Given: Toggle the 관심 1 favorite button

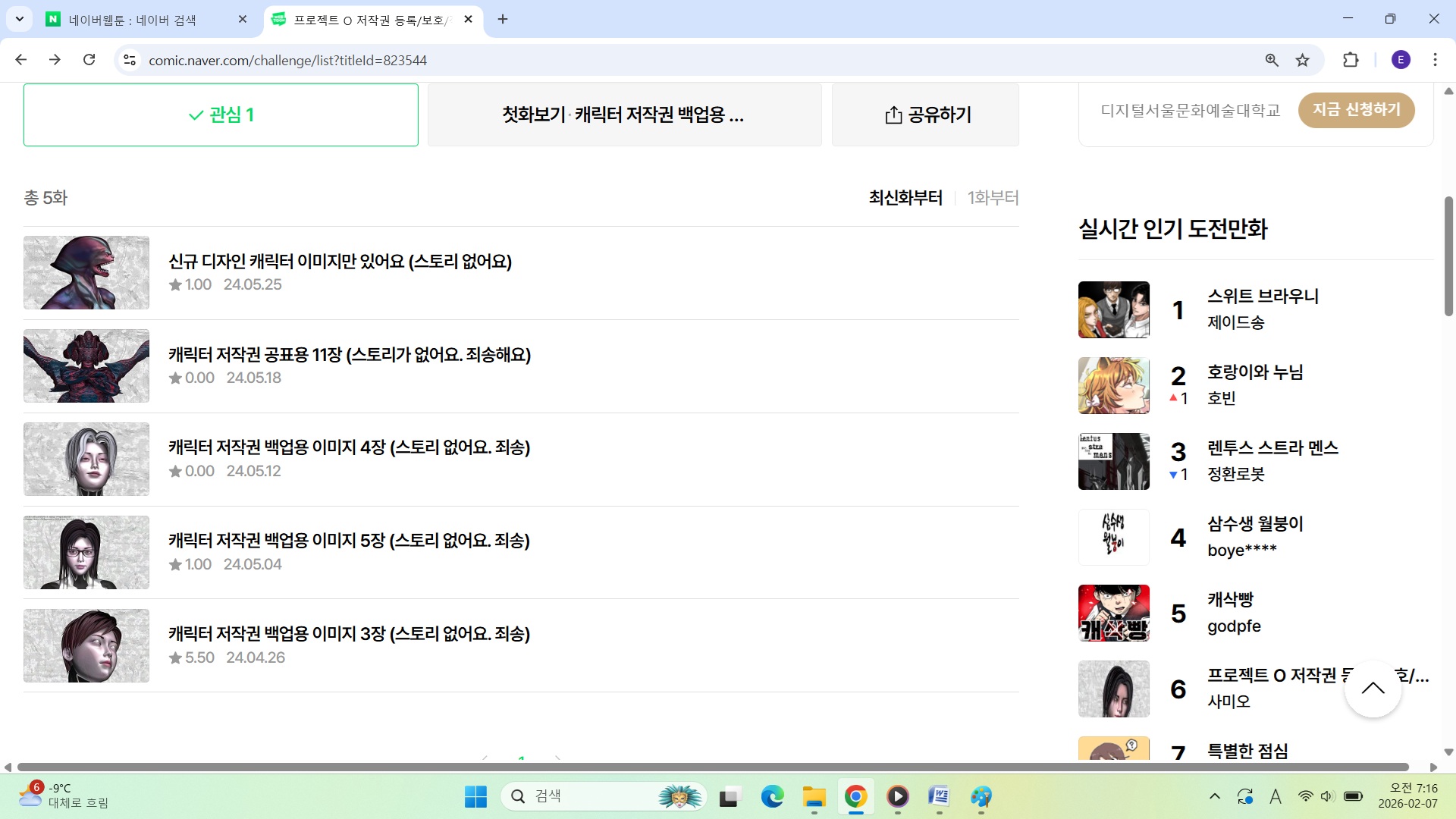Looking at the screenshot, I should click(221, 115).
